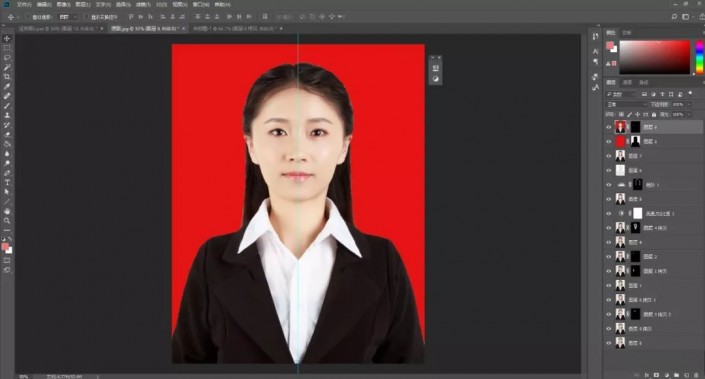Hide the bottom-most layer 图层 0
Screen dimensions: 705x379
click(x=609, y=343)
